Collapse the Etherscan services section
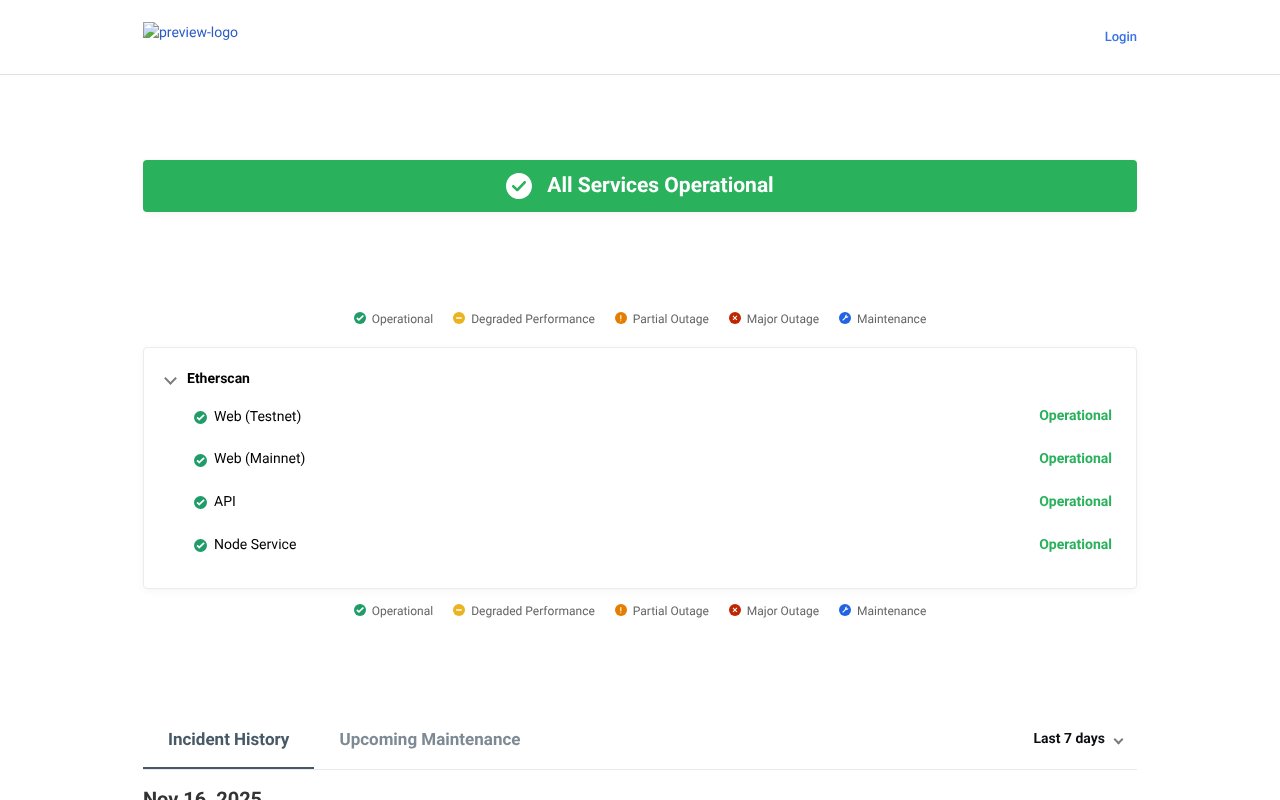This screenshot has height=800, width=1280. pos(170,381)
